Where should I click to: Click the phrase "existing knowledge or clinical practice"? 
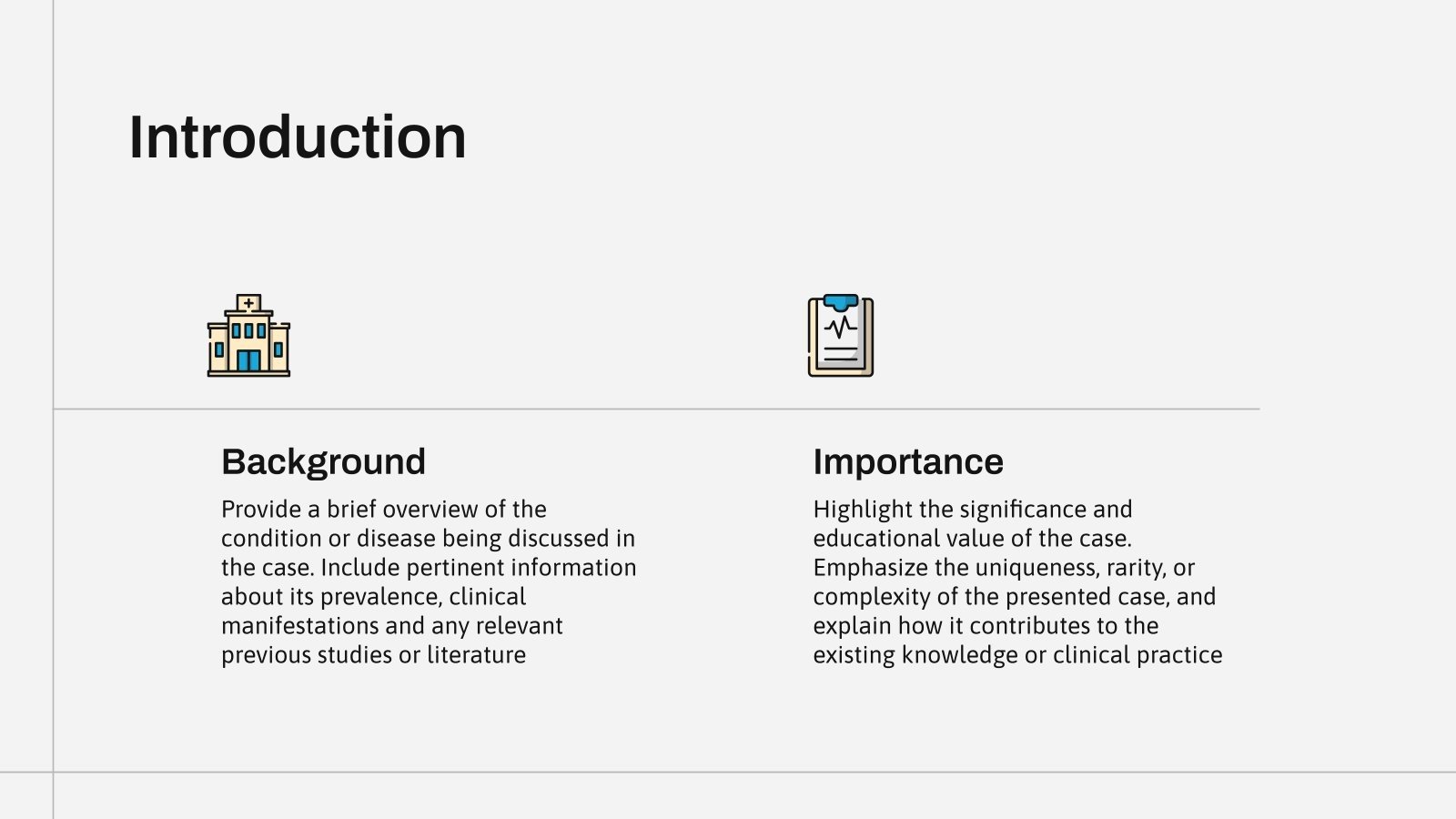tap(1017, 655)
